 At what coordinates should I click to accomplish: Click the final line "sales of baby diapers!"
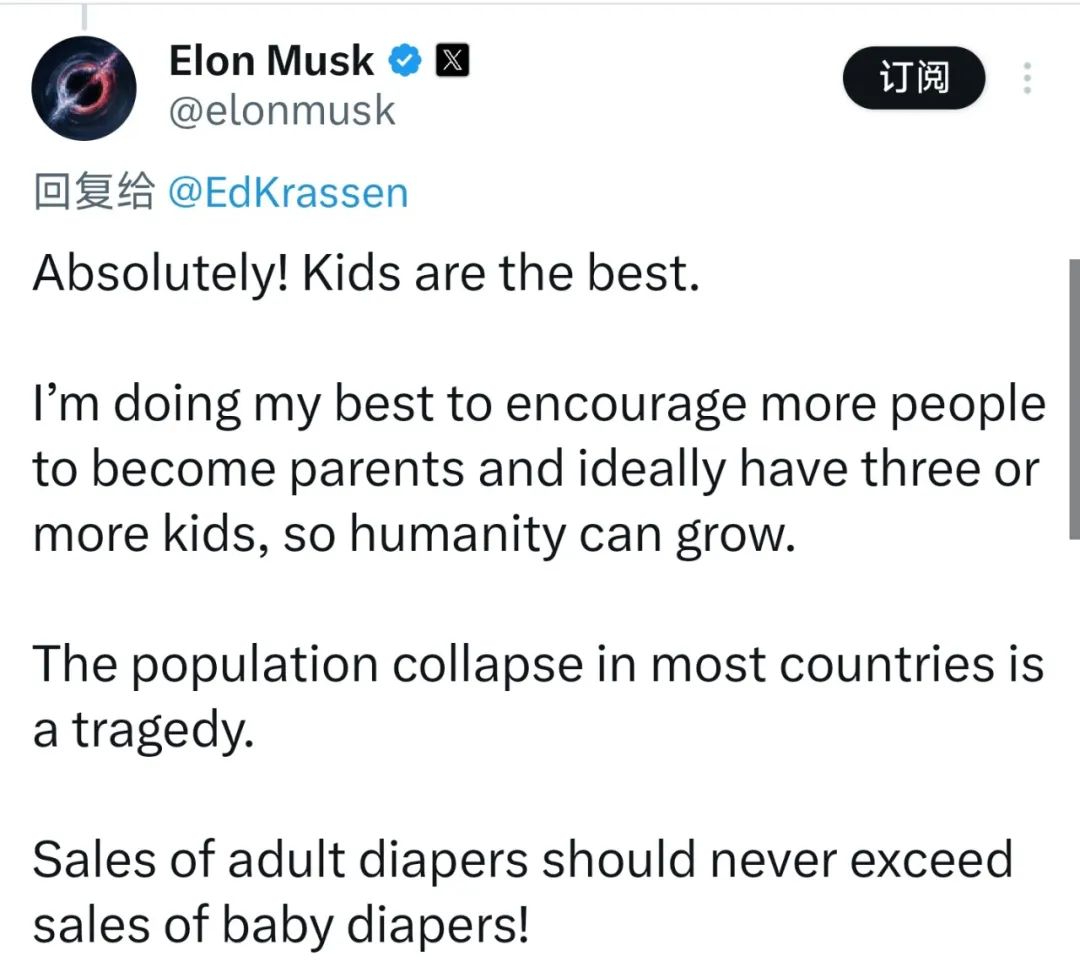[281, 925]
